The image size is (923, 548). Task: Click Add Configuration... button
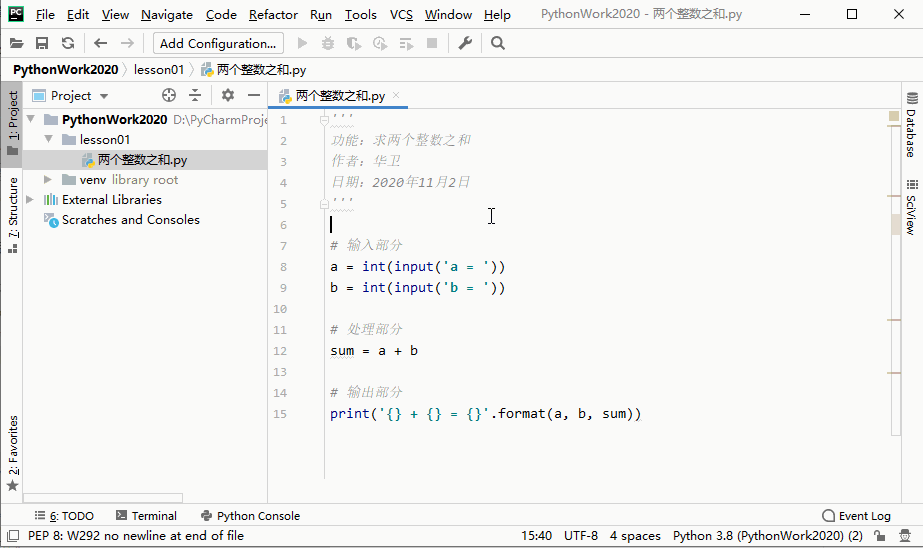(x=218, y=43)
